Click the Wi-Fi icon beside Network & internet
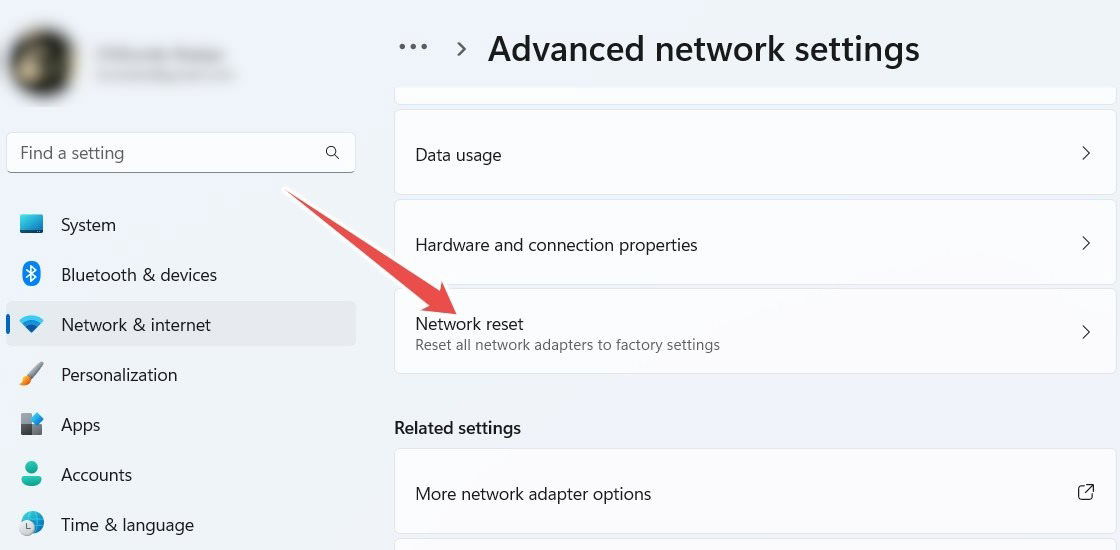Viewport: 1120px width, 550px height. pos(31,324)
